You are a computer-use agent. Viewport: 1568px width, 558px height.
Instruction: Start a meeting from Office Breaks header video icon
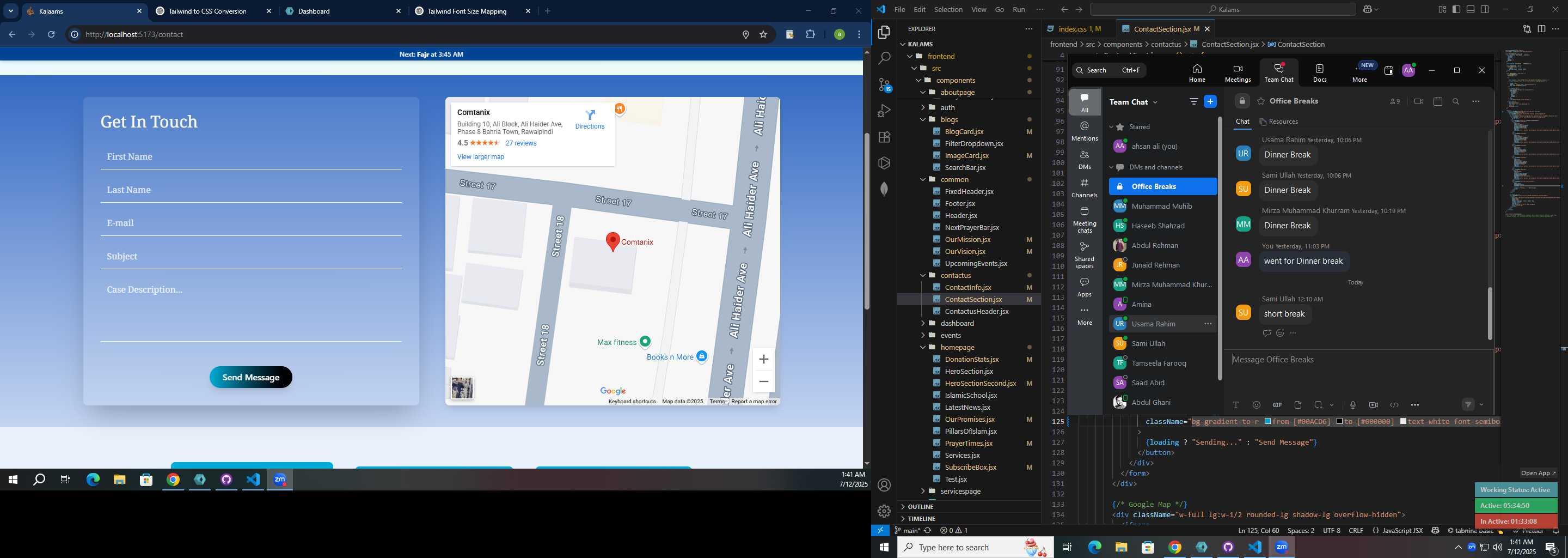[x=1418, y=102]
